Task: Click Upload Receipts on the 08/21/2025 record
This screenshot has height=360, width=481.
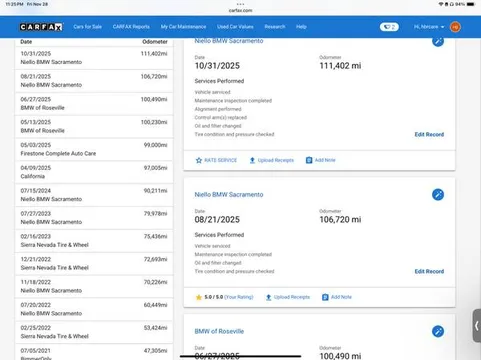Action: pos(288,297)
